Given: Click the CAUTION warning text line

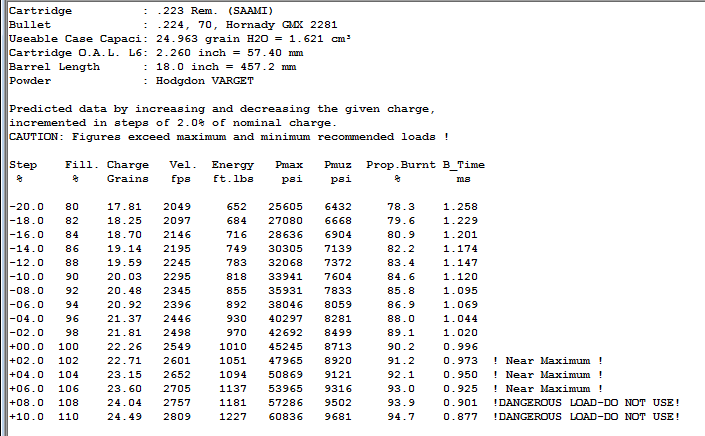Looking at the screenshot, I should click(228, 136).
